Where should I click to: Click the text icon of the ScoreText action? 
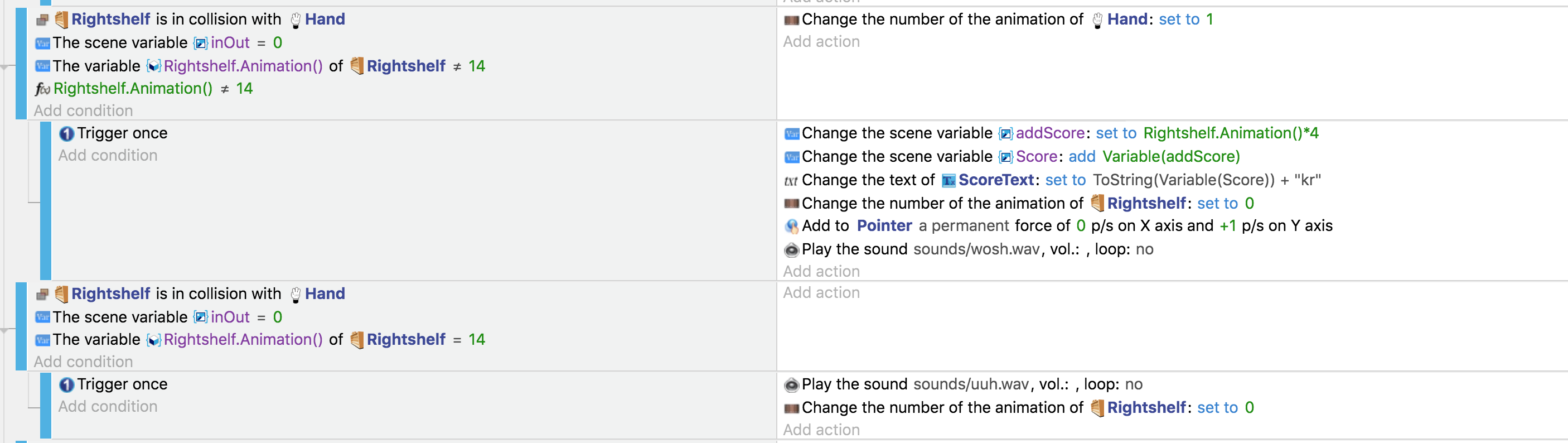pos(791,181)
